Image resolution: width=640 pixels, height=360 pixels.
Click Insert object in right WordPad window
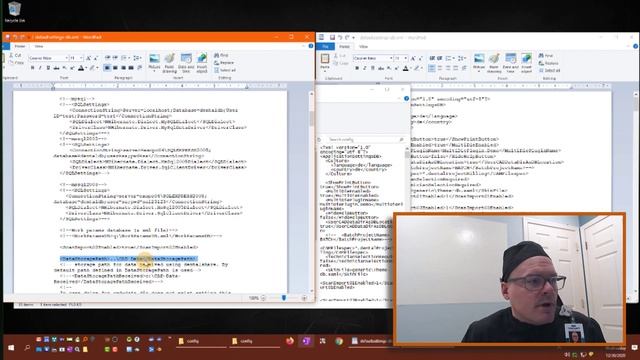[x=527, y=63]
